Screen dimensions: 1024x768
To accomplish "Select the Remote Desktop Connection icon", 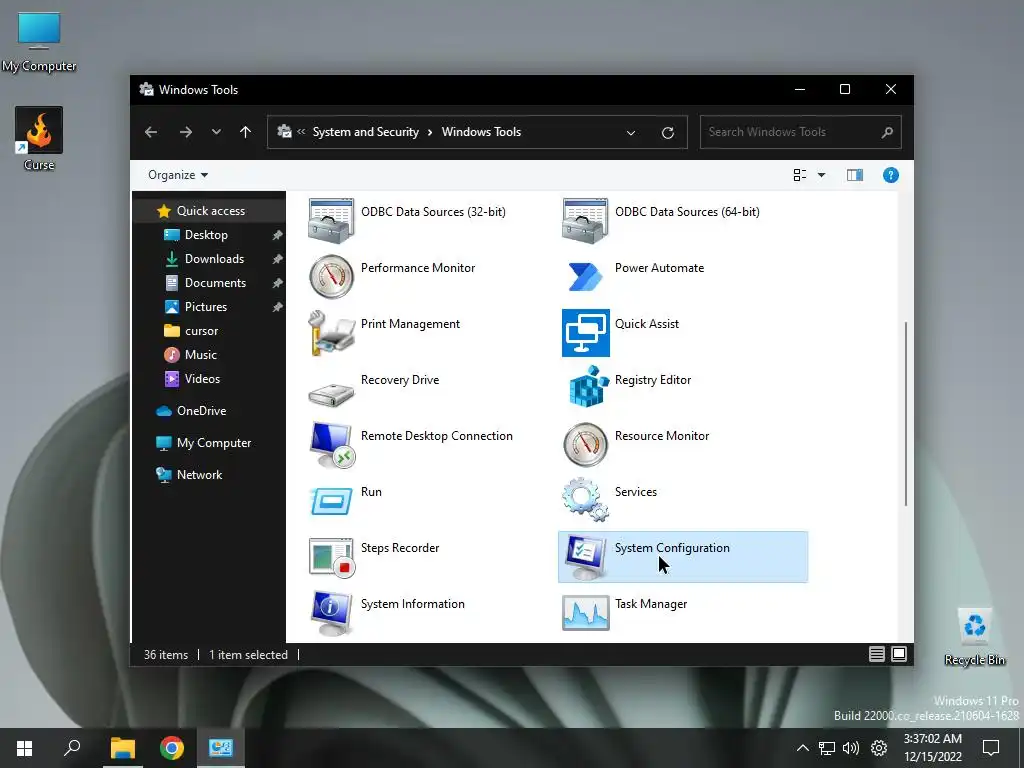I will click(x=332, y=445).
